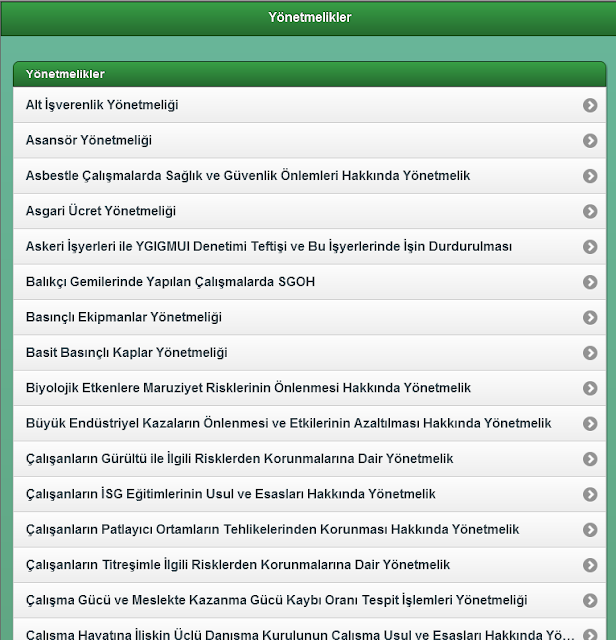The width and height of the screenshot is (616, 640).
Task: Click arrow icon beside Asansör Yönetmeliği
Action: [590, 141]
